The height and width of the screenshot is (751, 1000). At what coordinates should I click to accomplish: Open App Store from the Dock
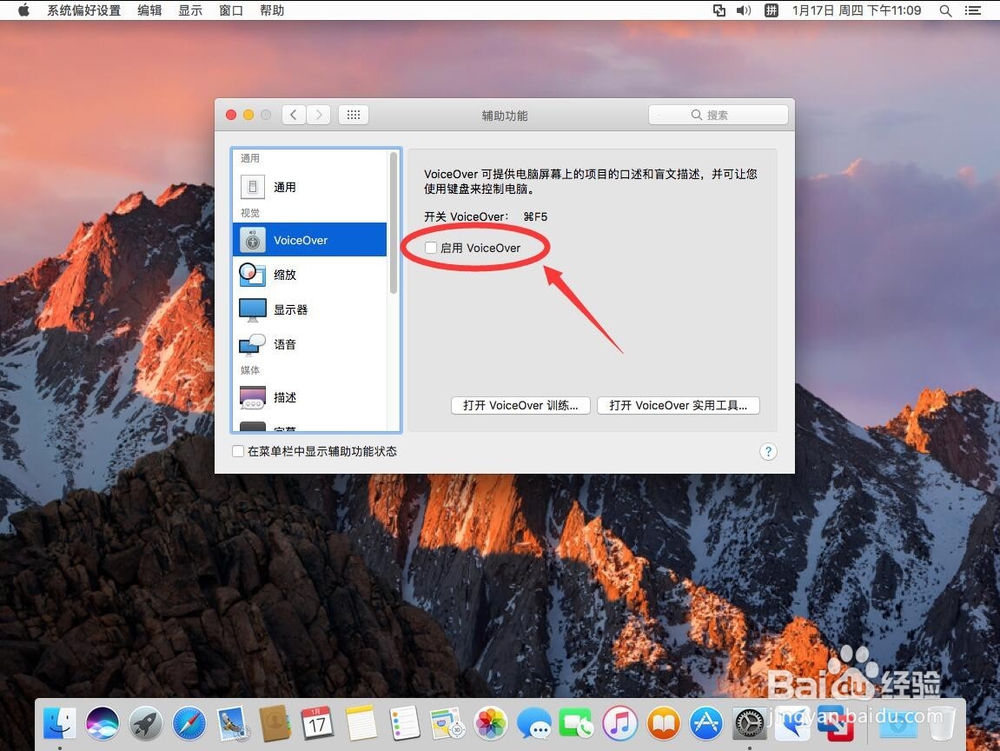(x=706, y=724)
